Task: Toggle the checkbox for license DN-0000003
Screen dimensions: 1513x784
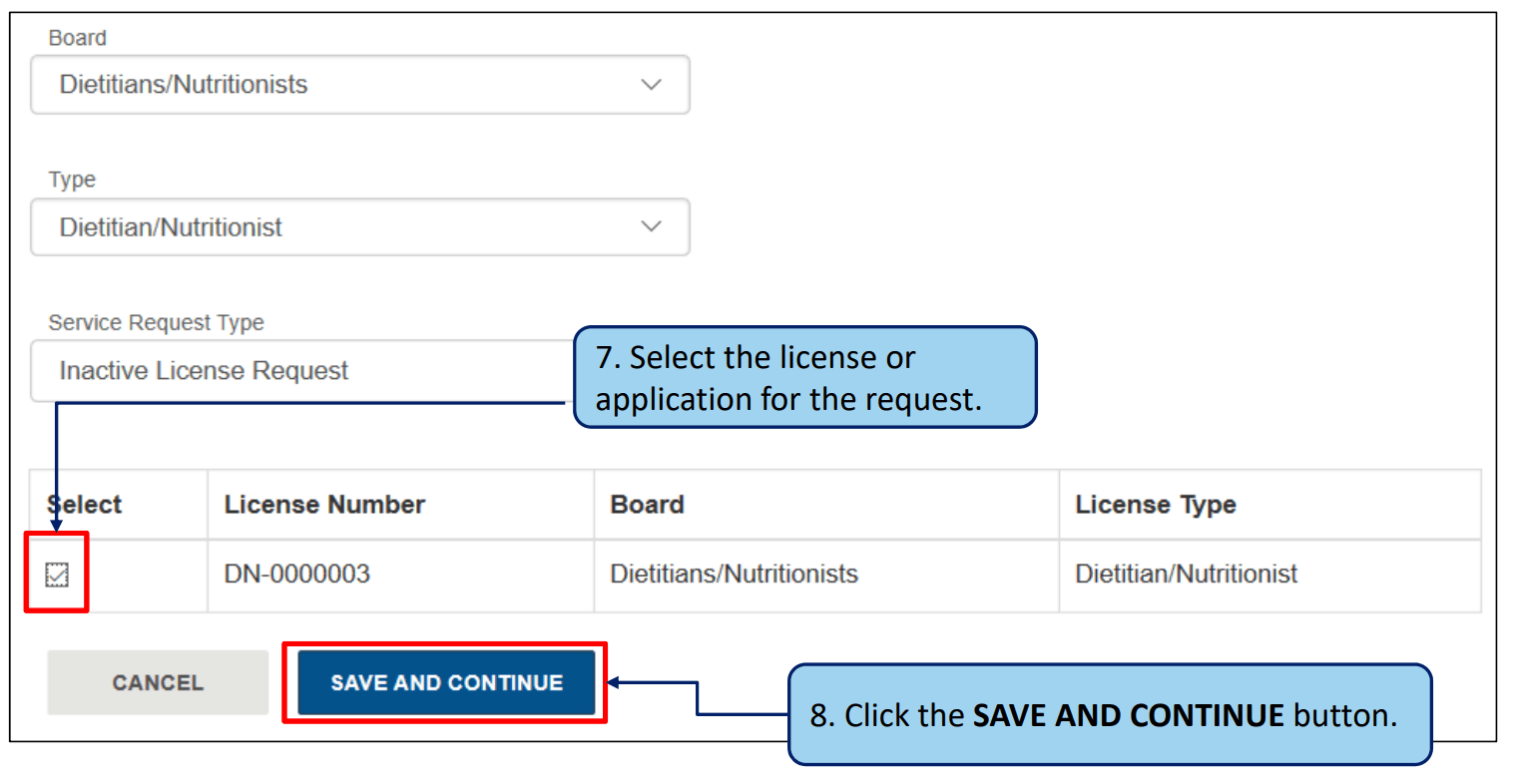Action: 57,574
